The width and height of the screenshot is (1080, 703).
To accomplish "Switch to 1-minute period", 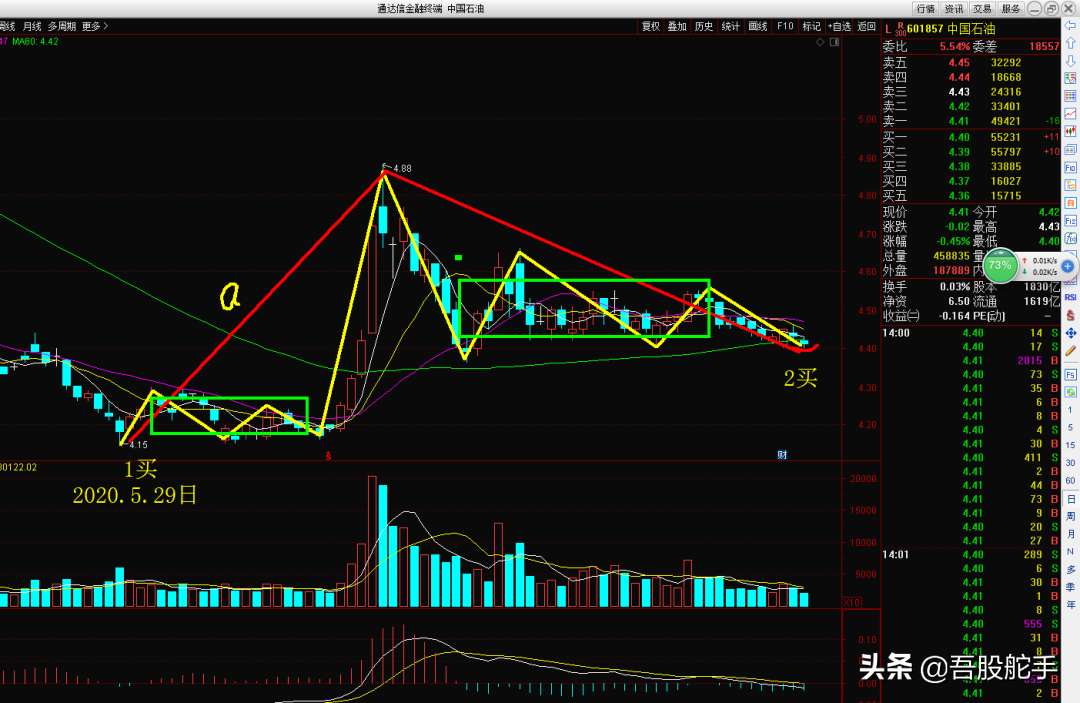I will coord(1070,410).
